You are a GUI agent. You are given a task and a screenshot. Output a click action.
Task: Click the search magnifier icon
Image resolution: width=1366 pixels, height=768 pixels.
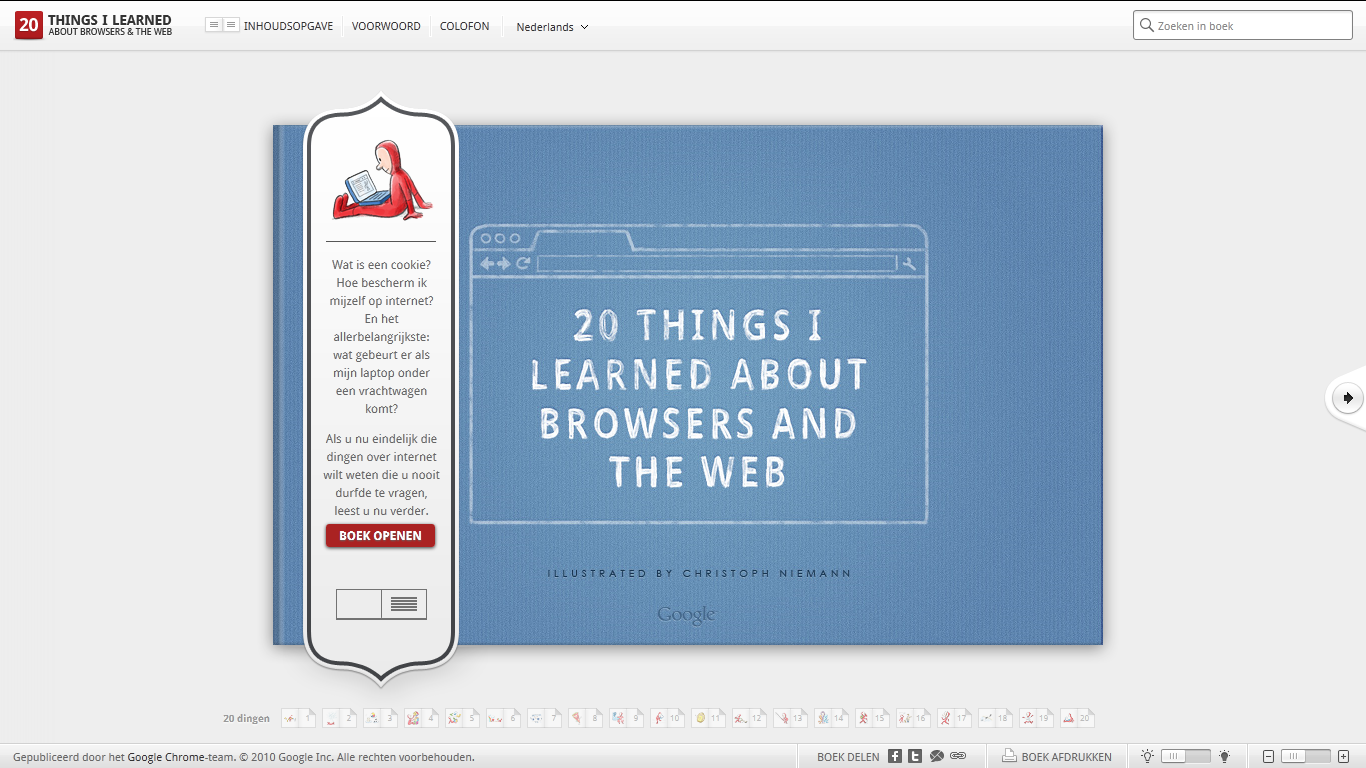pyautogui.click(x=1146, y=26)
